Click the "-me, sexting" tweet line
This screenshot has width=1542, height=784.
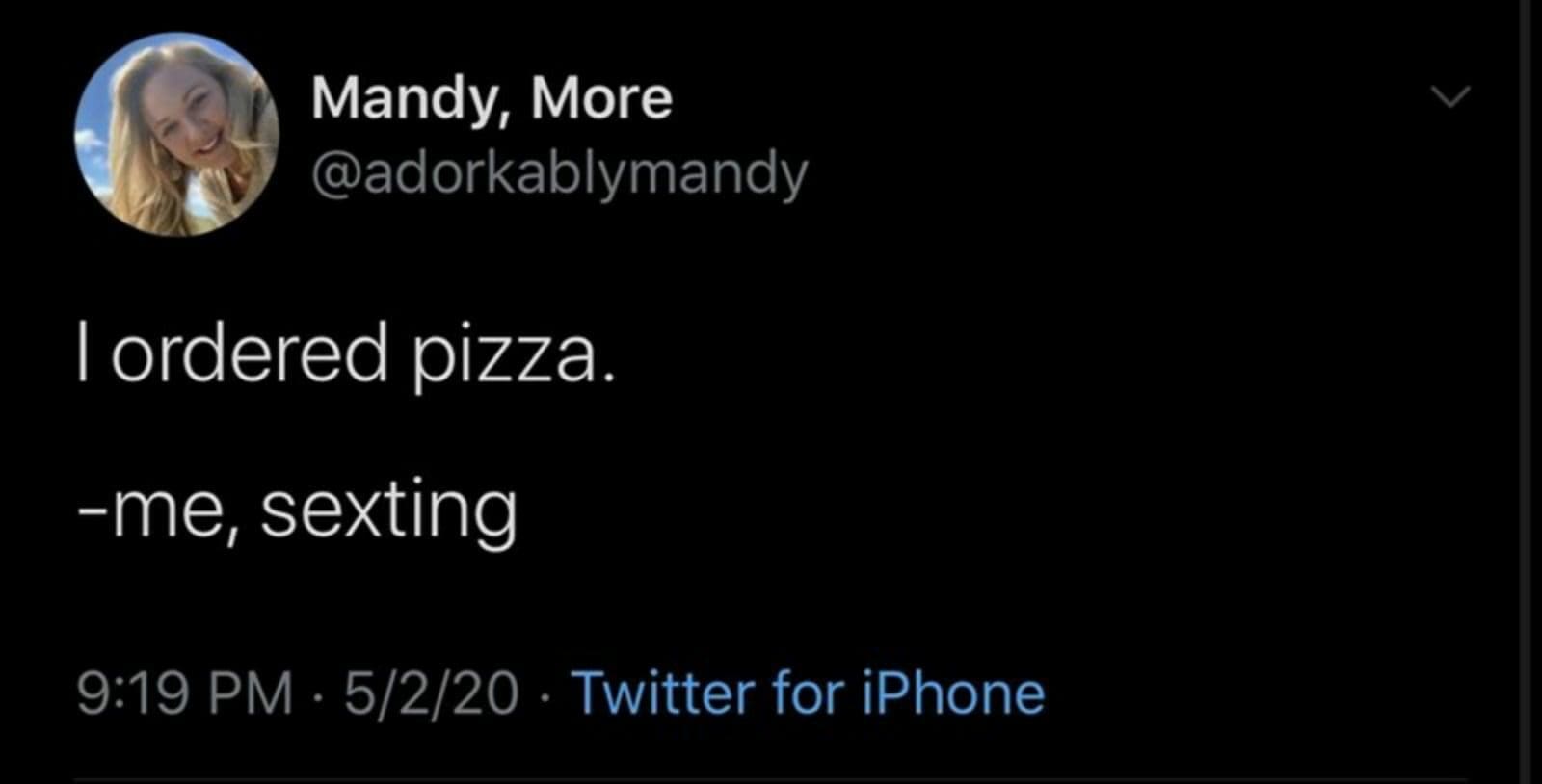[297, 510]
